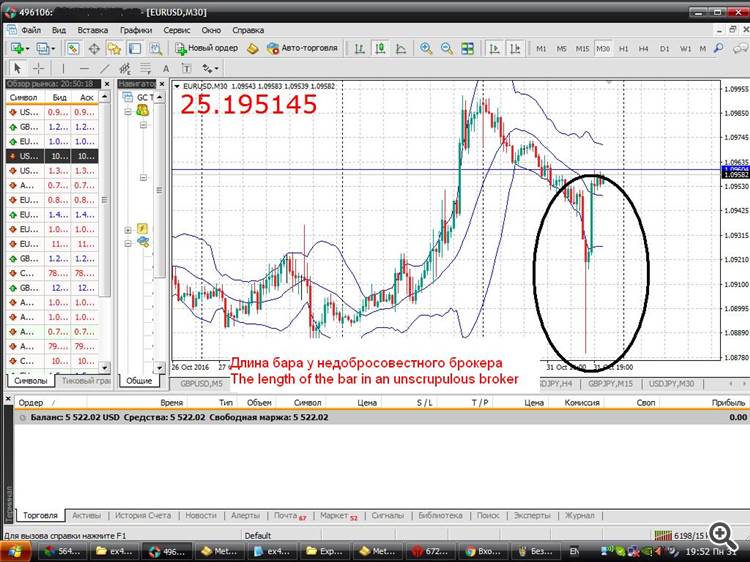Select the equidistant channel tool
Viewport: 750px width, 562px height.
click(125, 68)
